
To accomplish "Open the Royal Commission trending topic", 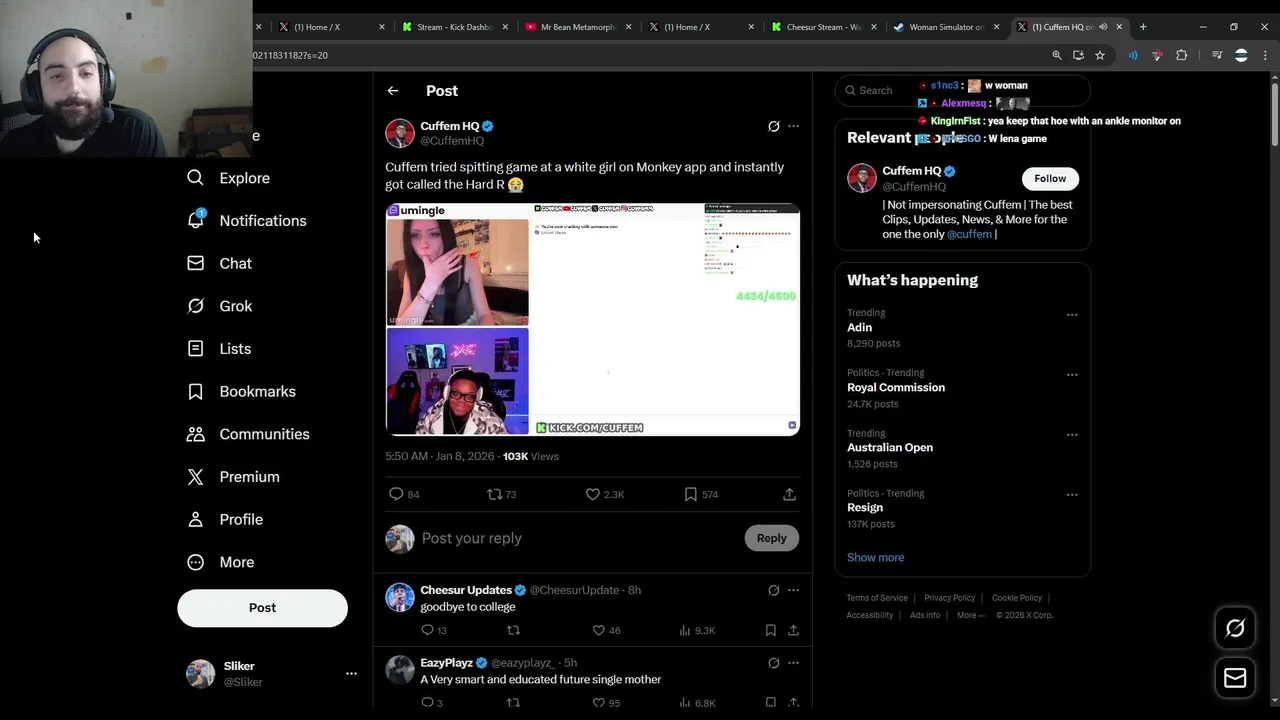I will 896,388.
